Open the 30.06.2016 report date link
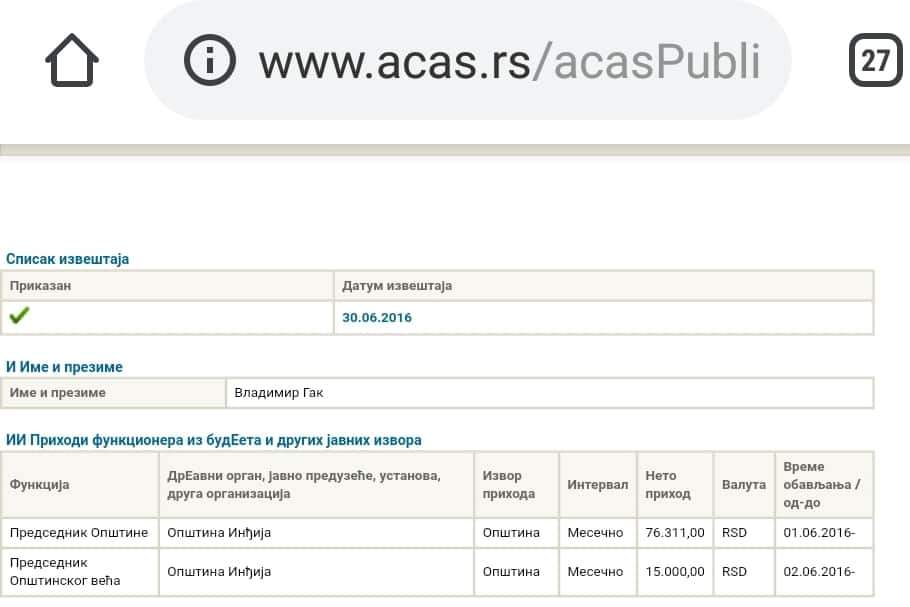 (x=377, y=317)
